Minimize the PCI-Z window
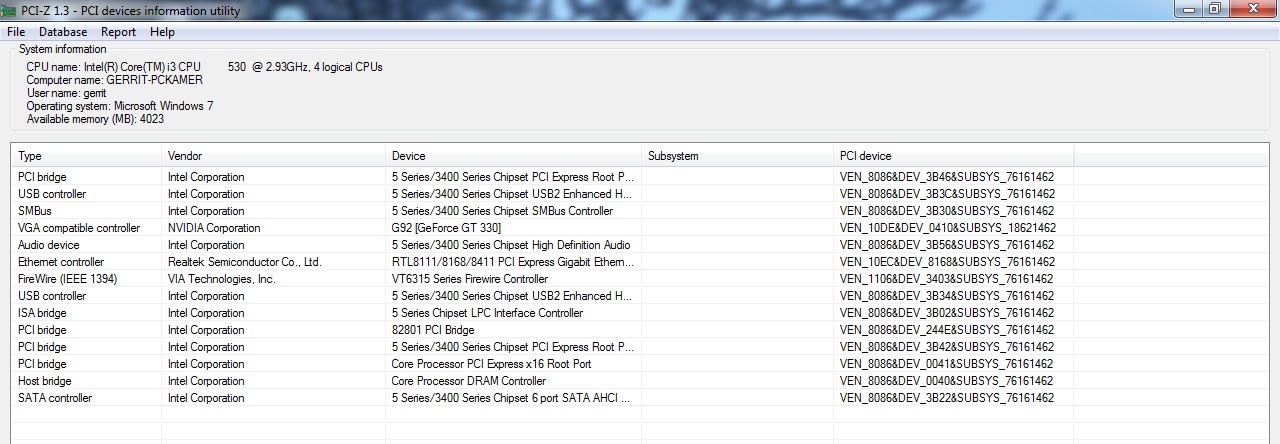Image resolution: width=1280 pixels, height=444 pixels. pos(1189,9)
